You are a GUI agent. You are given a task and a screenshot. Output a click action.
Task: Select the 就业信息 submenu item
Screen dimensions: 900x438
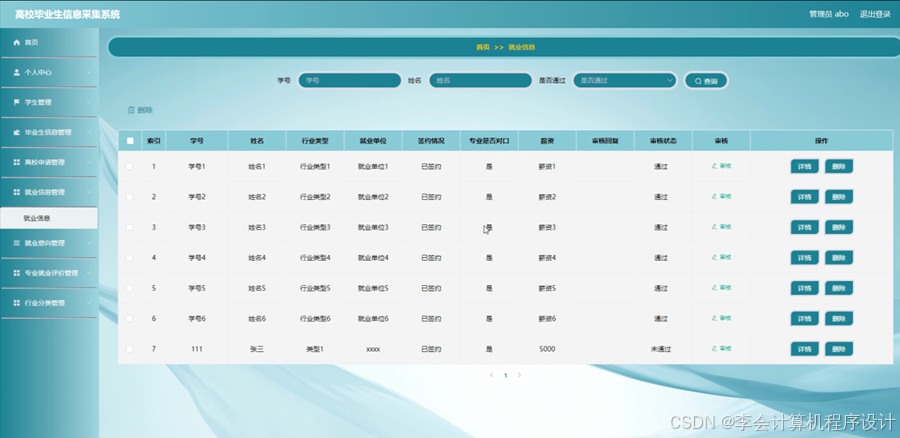49,218
